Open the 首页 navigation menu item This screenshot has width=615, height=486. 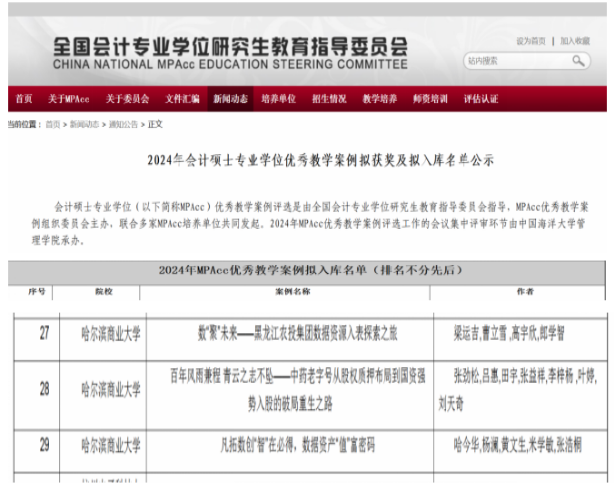click(x=23, y=99)
